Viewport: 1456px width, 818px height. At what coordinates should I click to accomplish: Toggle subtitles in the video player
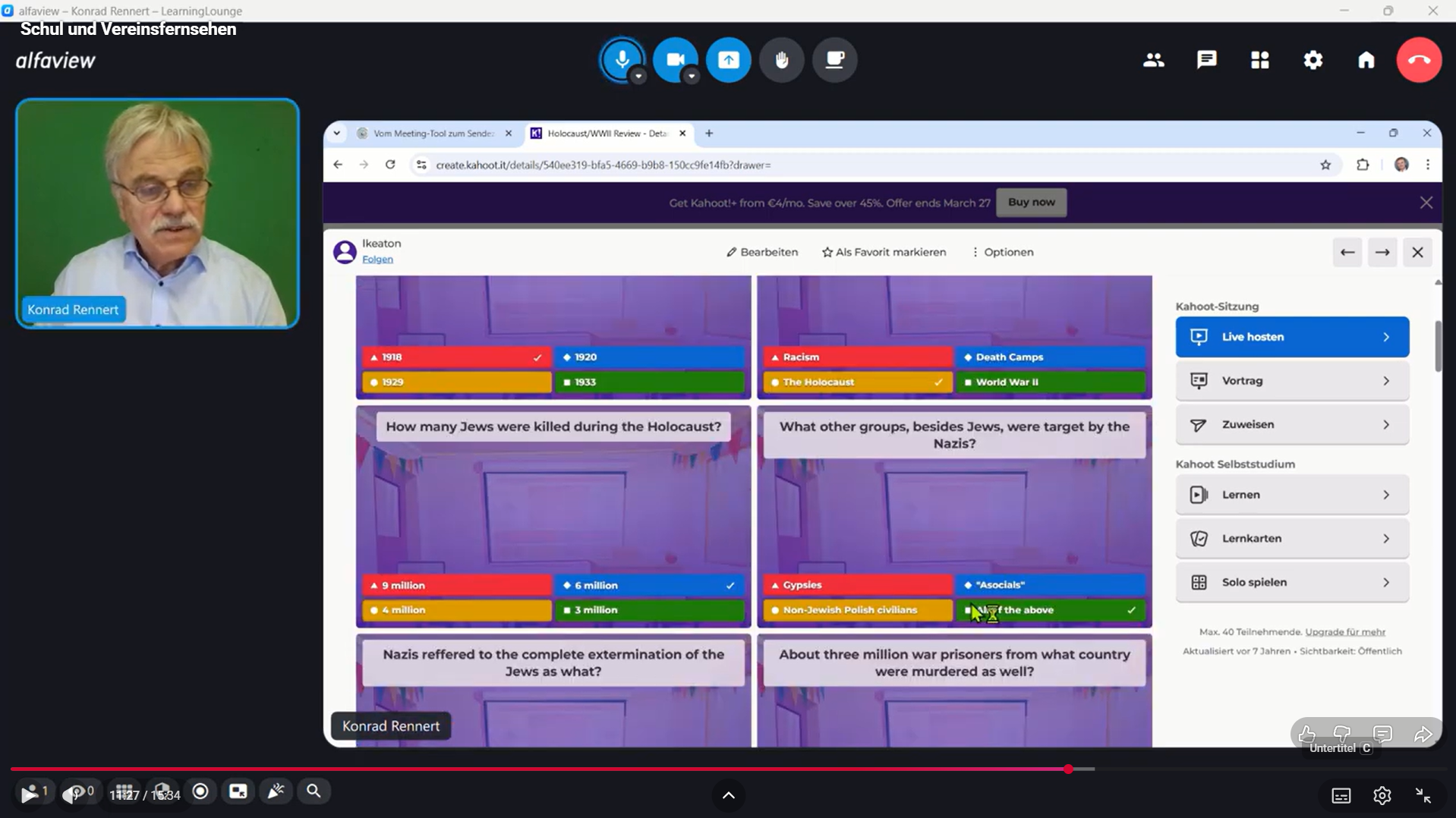coord(1341,795)
